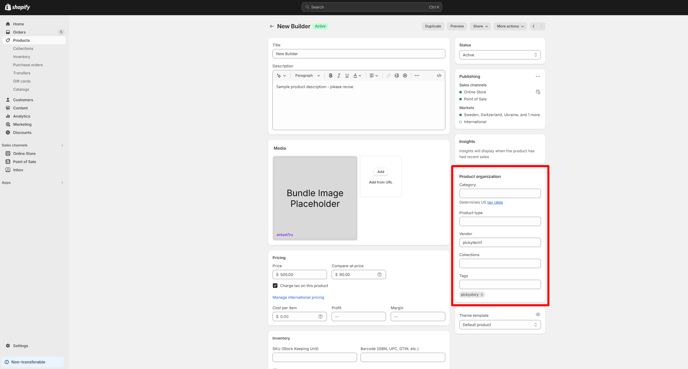Open the More actions dropdown
688x369 pixels.
[510, 26]
